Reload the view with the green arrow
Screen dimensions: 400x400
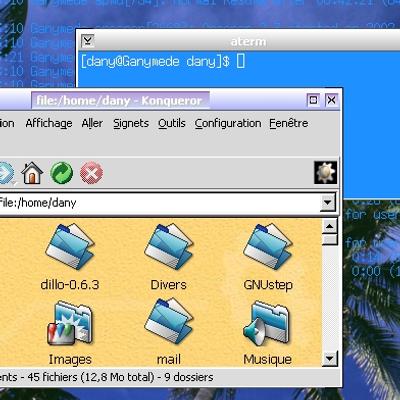click(x=61, y=173)
